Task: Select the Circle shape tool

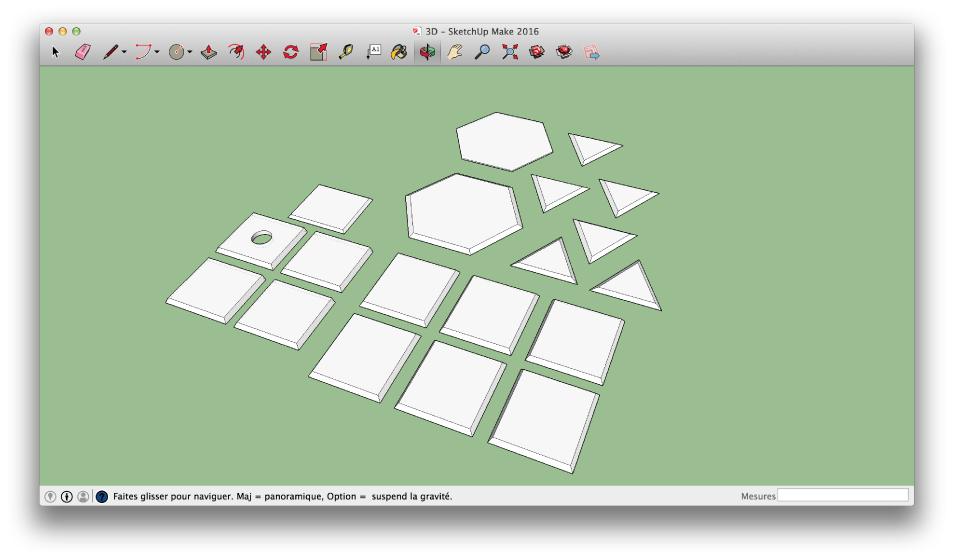Action: pos(176,52)
